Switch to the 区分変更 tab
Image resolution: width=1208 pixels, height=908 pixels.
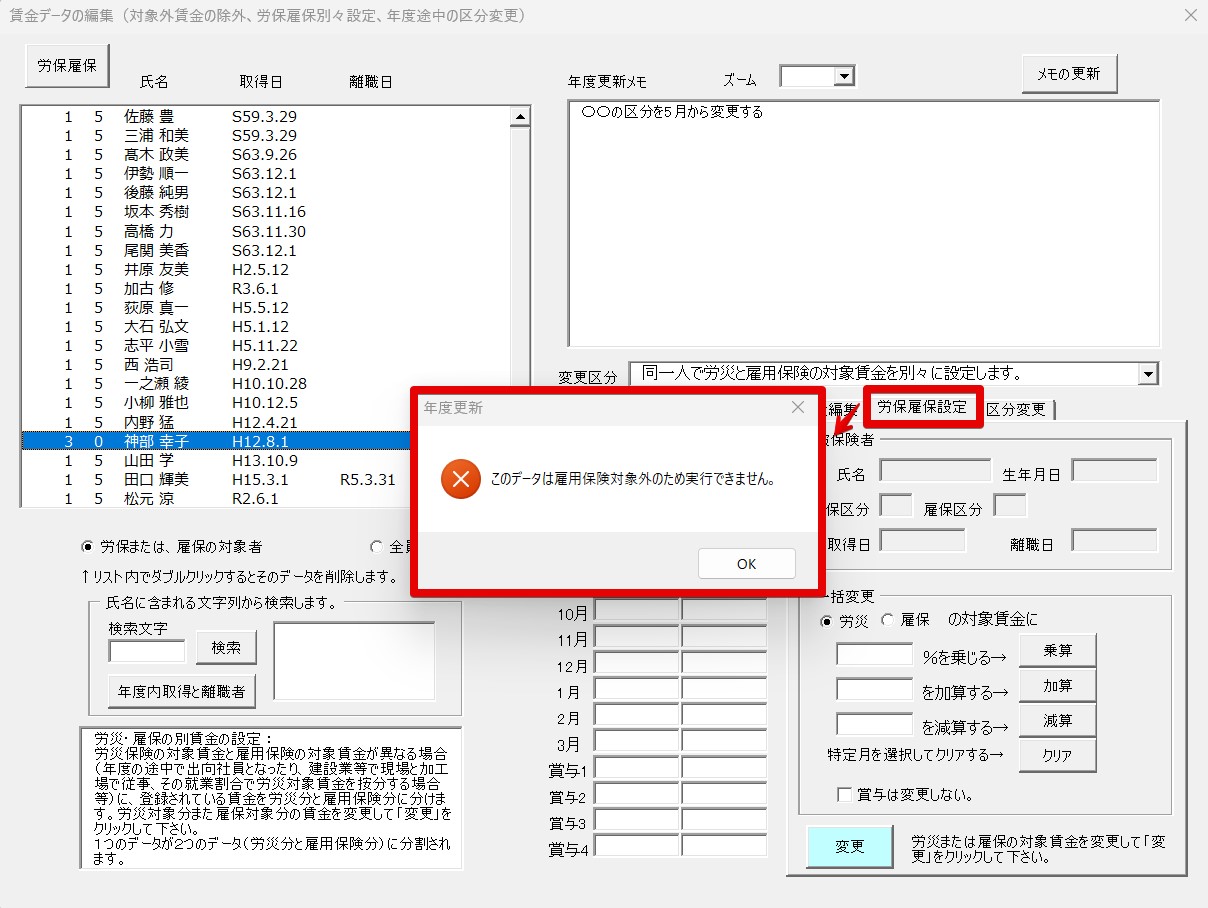tap(1016, 409)
